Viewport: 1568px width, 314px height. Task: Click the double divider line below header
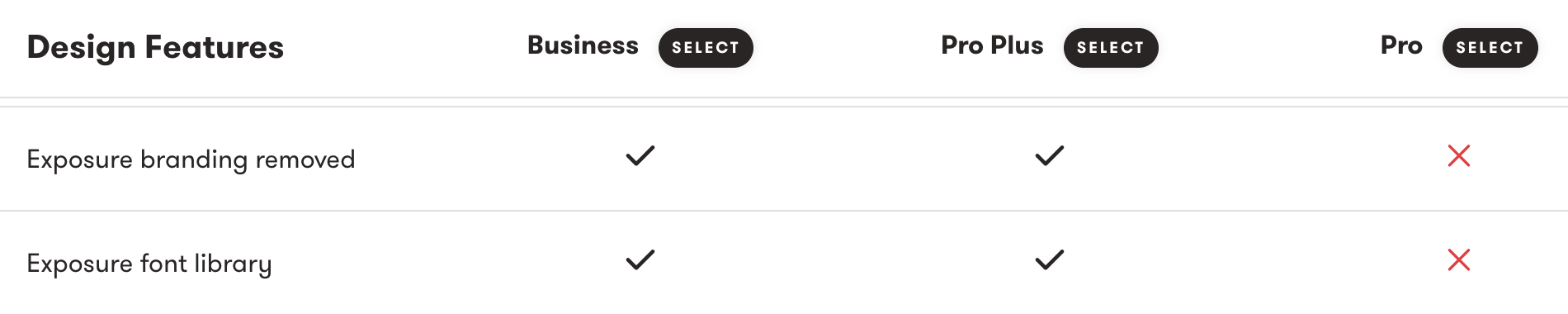[x=784, y=102]
